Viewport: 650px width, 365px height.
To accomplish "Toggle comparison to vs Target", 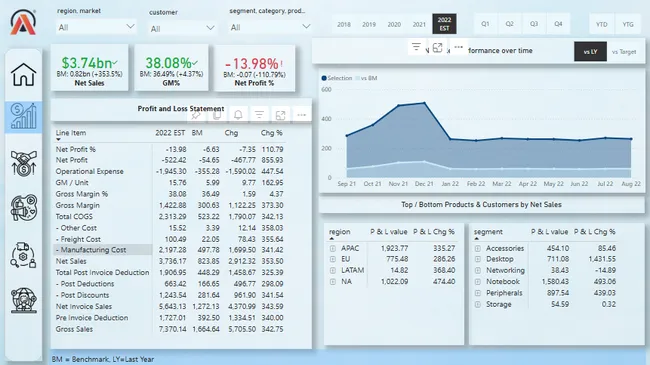I will point(624,51).
